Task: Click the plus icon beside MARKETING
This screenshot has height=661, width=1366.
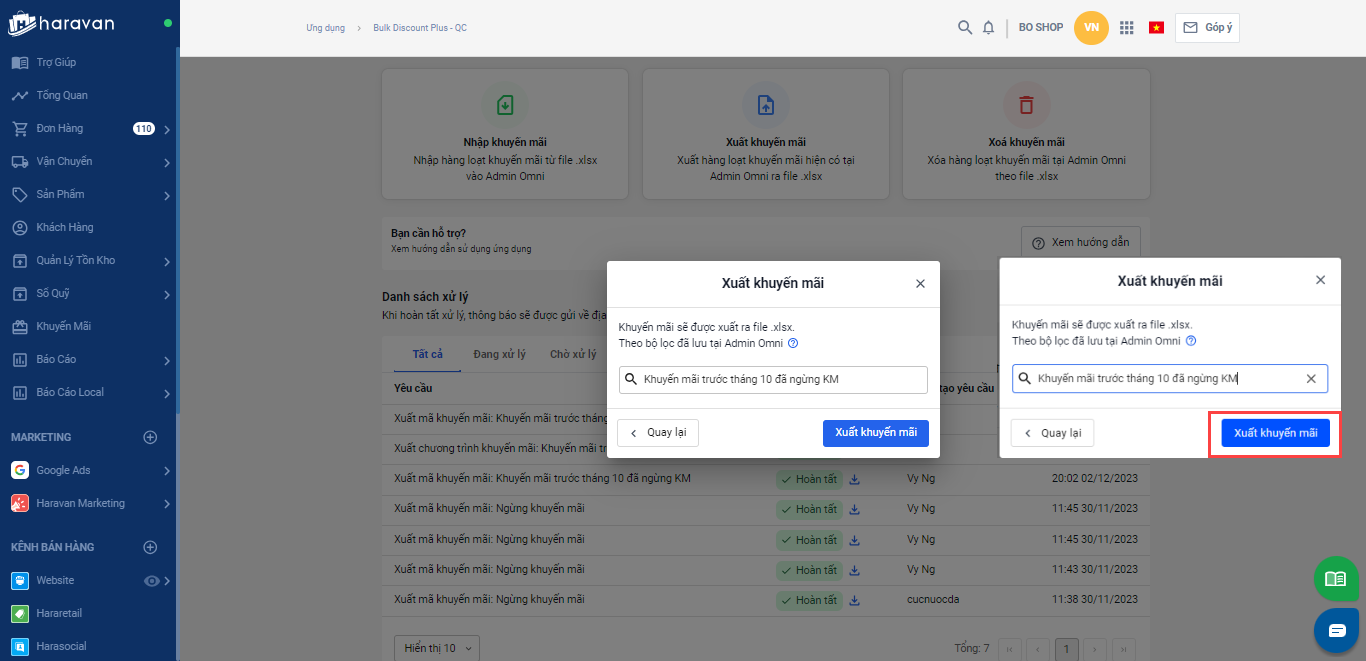Action: click(150, 437)
